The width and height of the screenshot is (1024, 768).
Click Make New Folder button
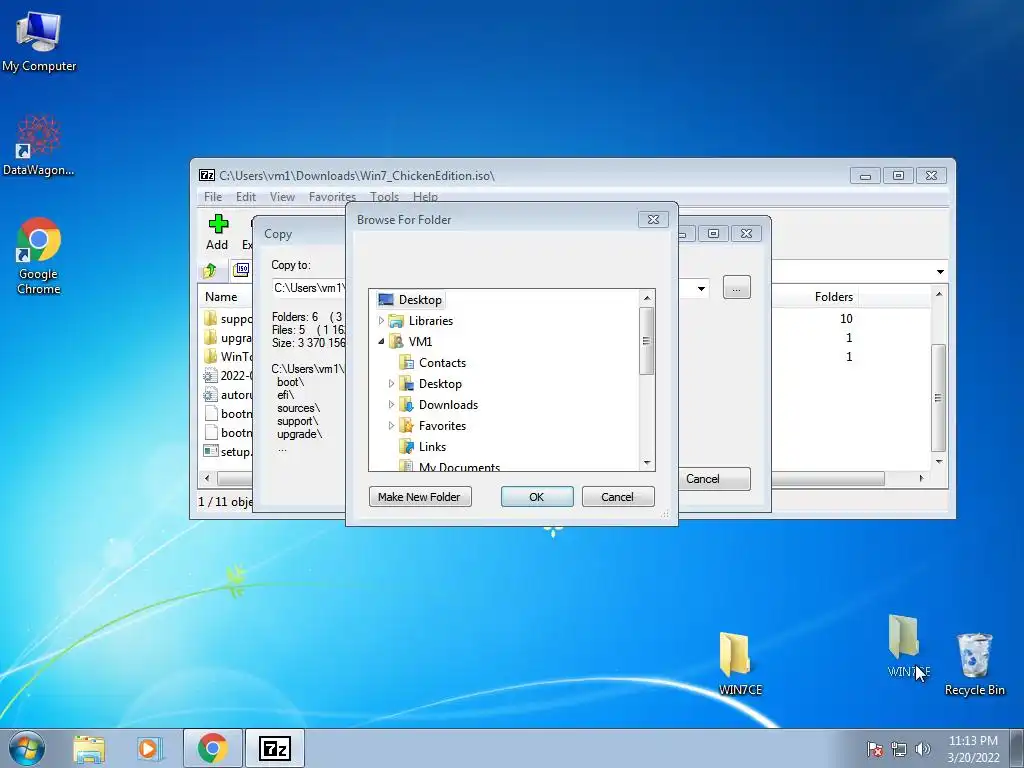(420, 496)
